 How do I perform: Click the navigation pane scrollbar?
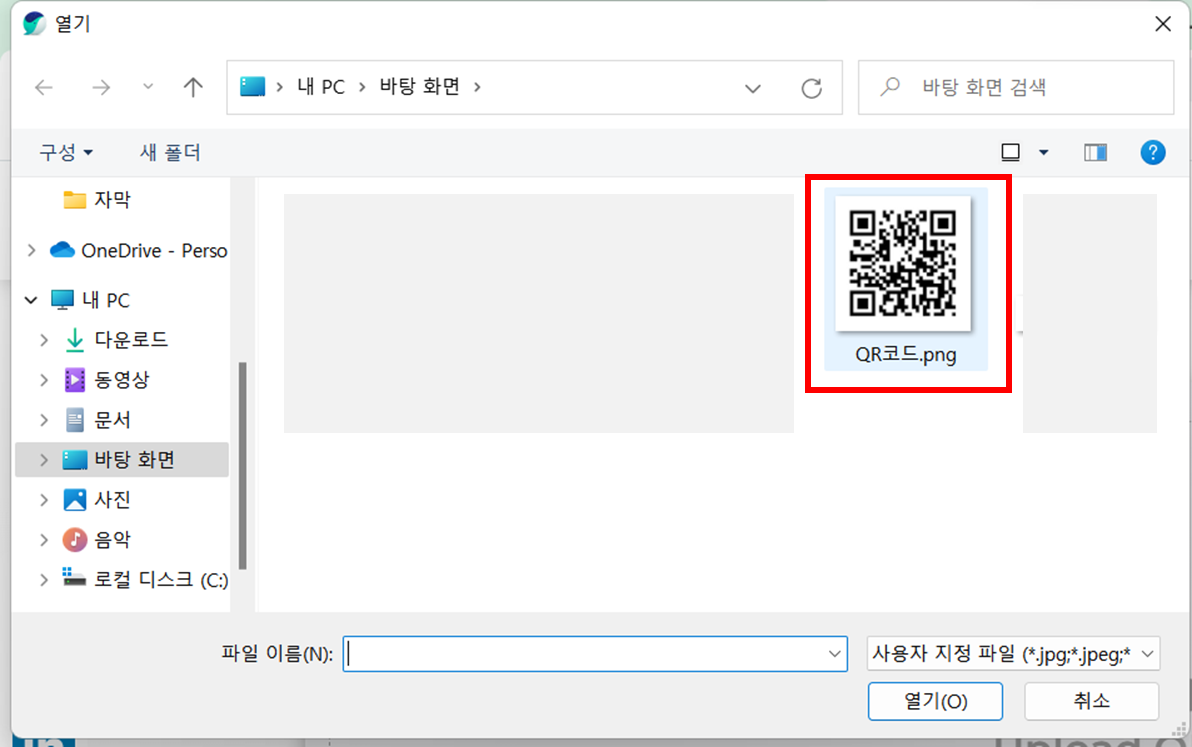click(x=243, y=465)
